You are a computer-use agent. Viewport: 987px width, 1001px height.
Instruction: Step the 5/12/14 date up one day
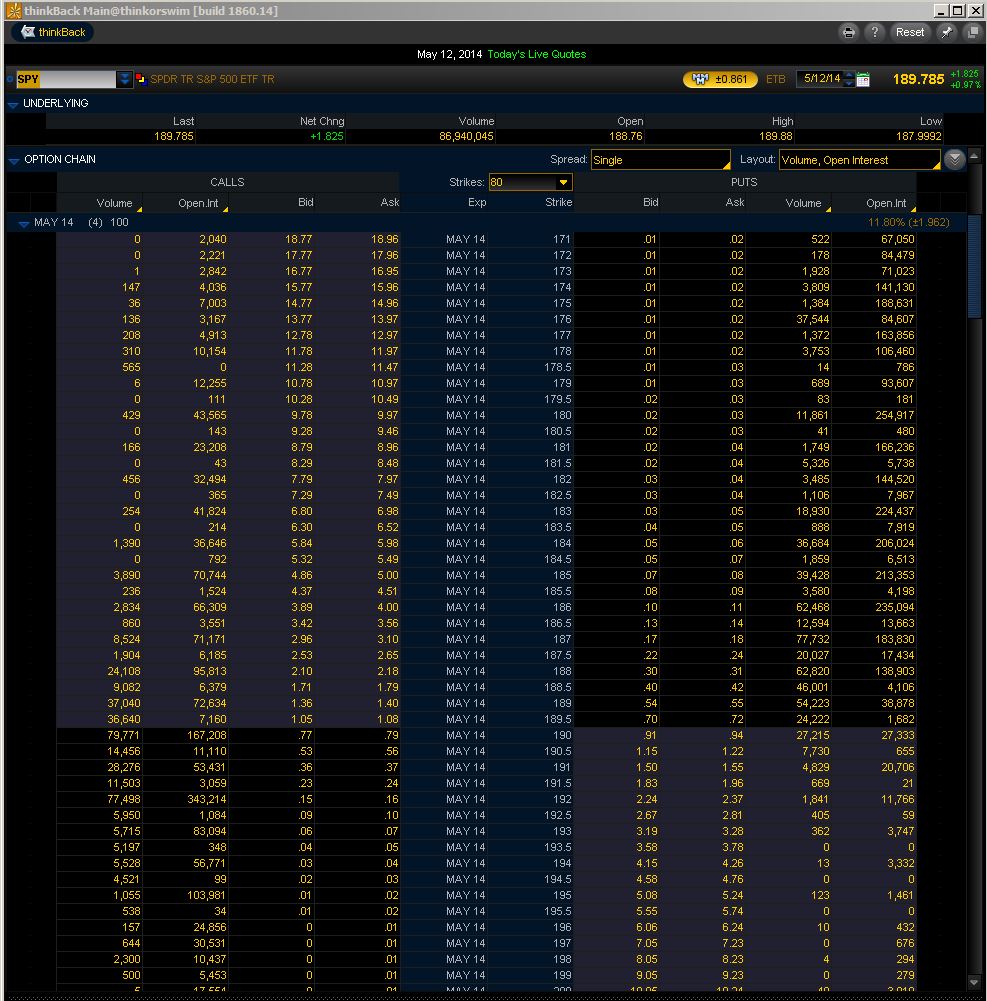click(x=848, y=75)
